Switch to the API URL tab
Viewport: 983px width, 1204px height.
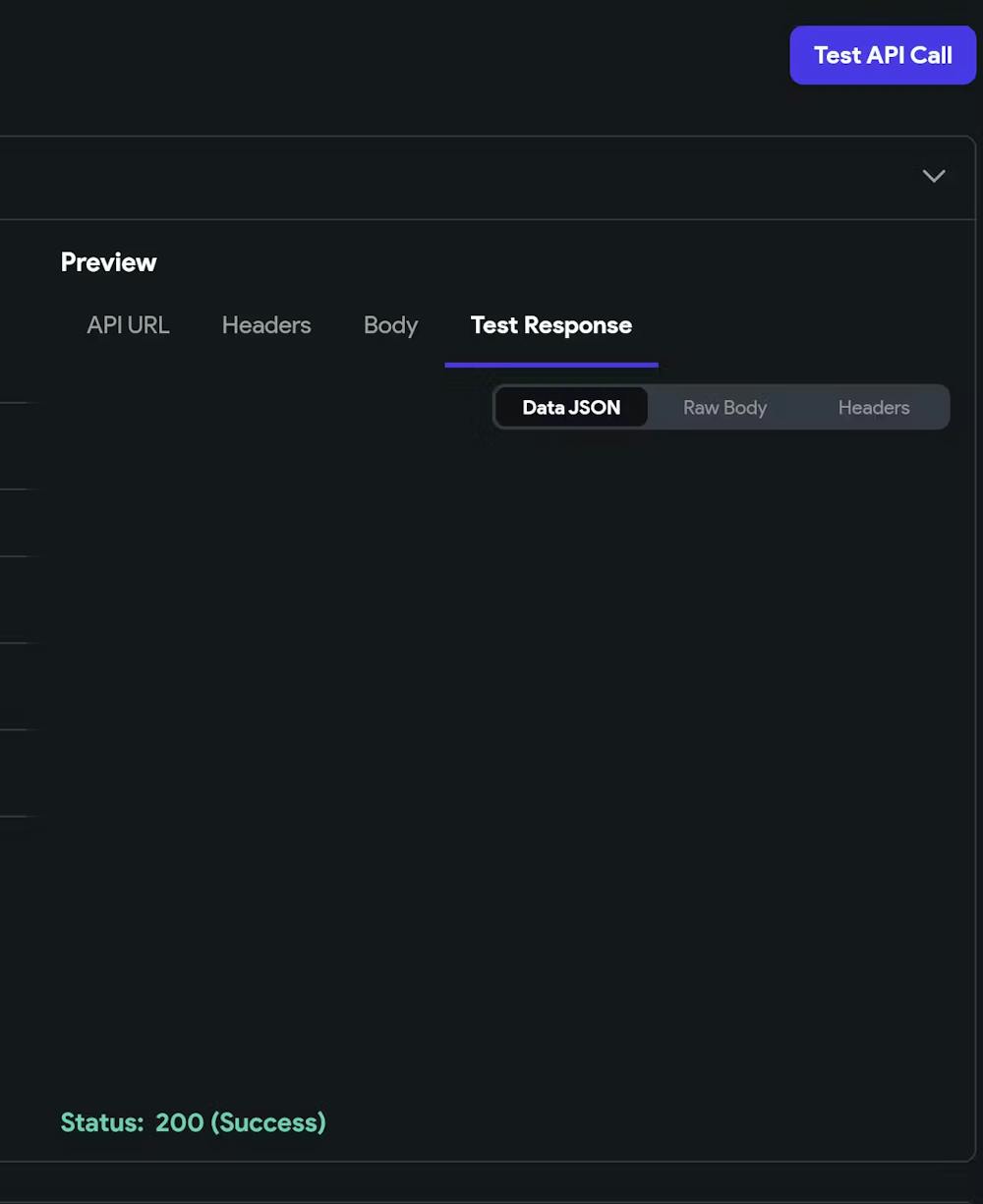[128, 325]
